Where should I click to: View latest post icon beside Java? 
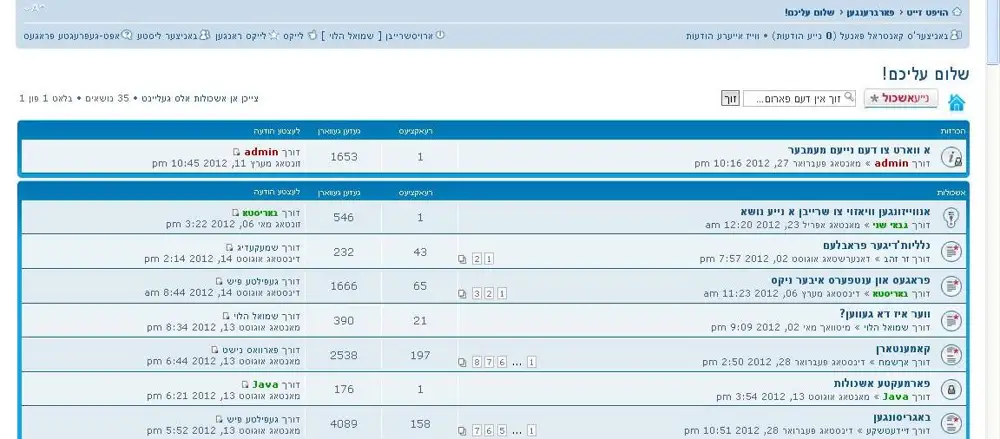(245, 385)
